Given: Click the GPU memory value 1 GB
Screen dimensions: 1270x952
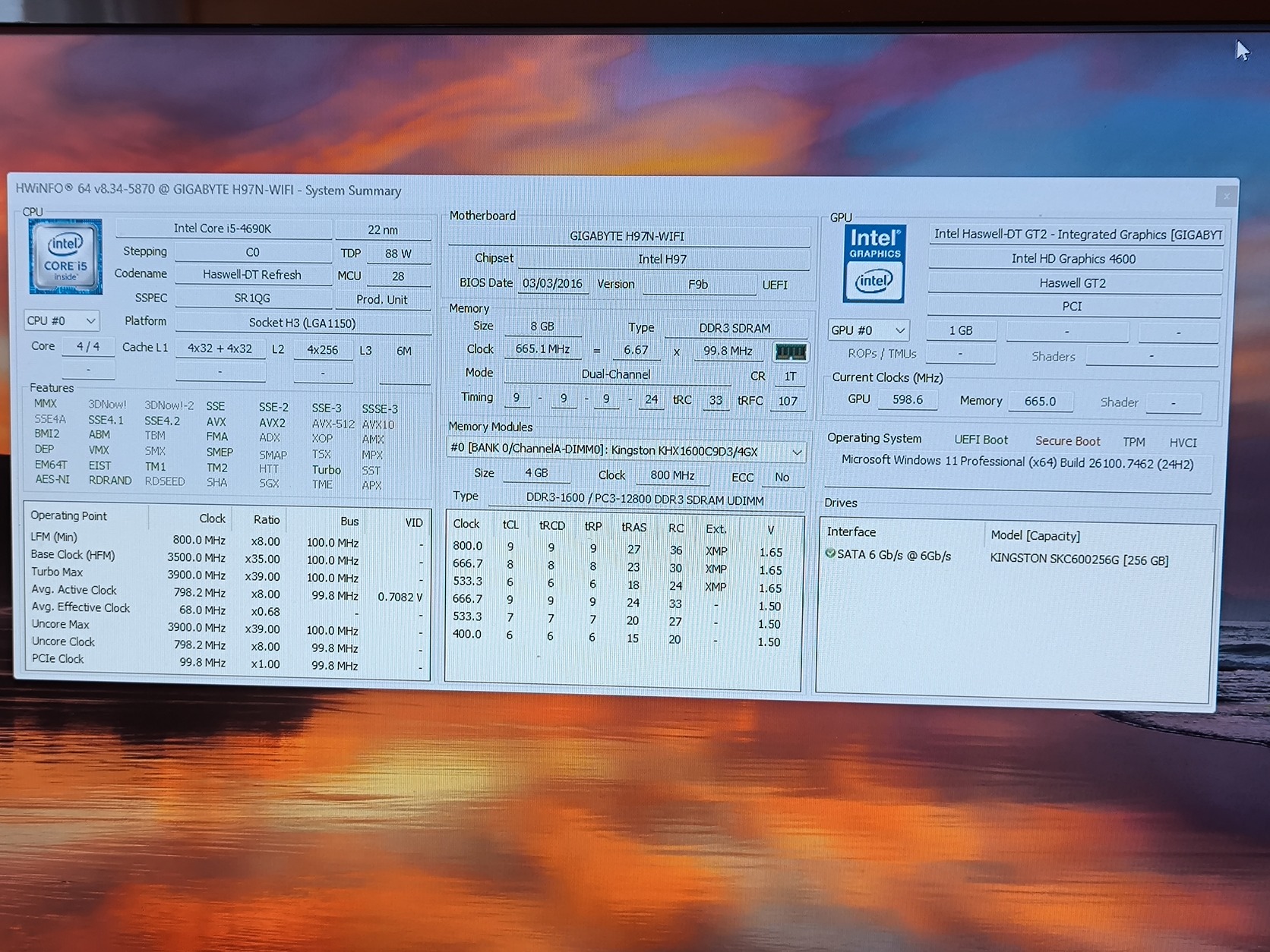Looking at the screenshot, I should (961, 330).
